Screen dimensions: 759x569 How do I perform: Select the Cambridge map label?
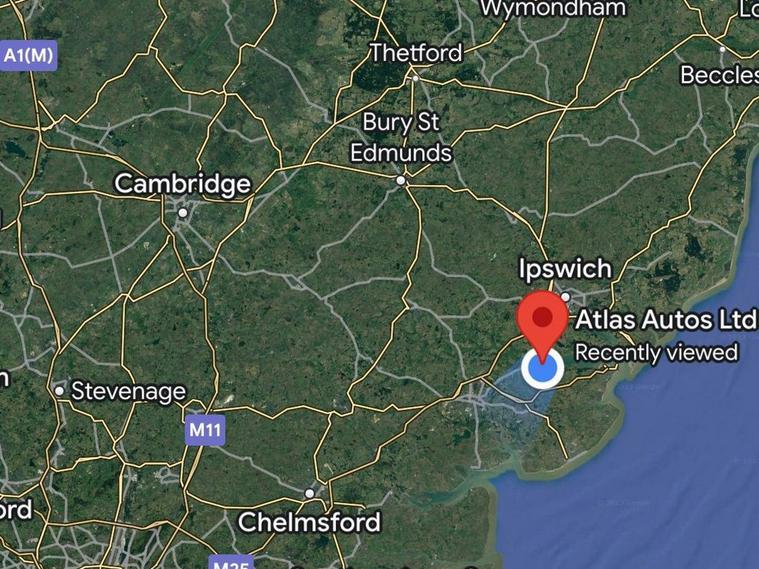[x=183, y=185]
